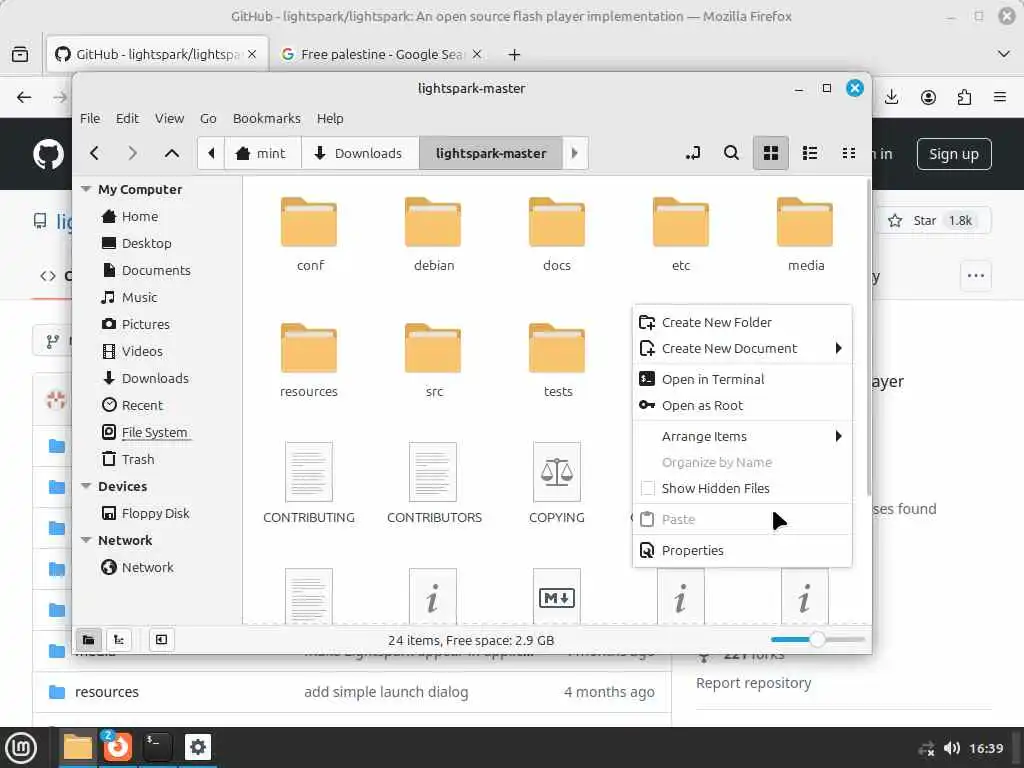Viewport: 1024px width, 768px height.
Task: Open the Edit menu
Action: tap(127, 118)
